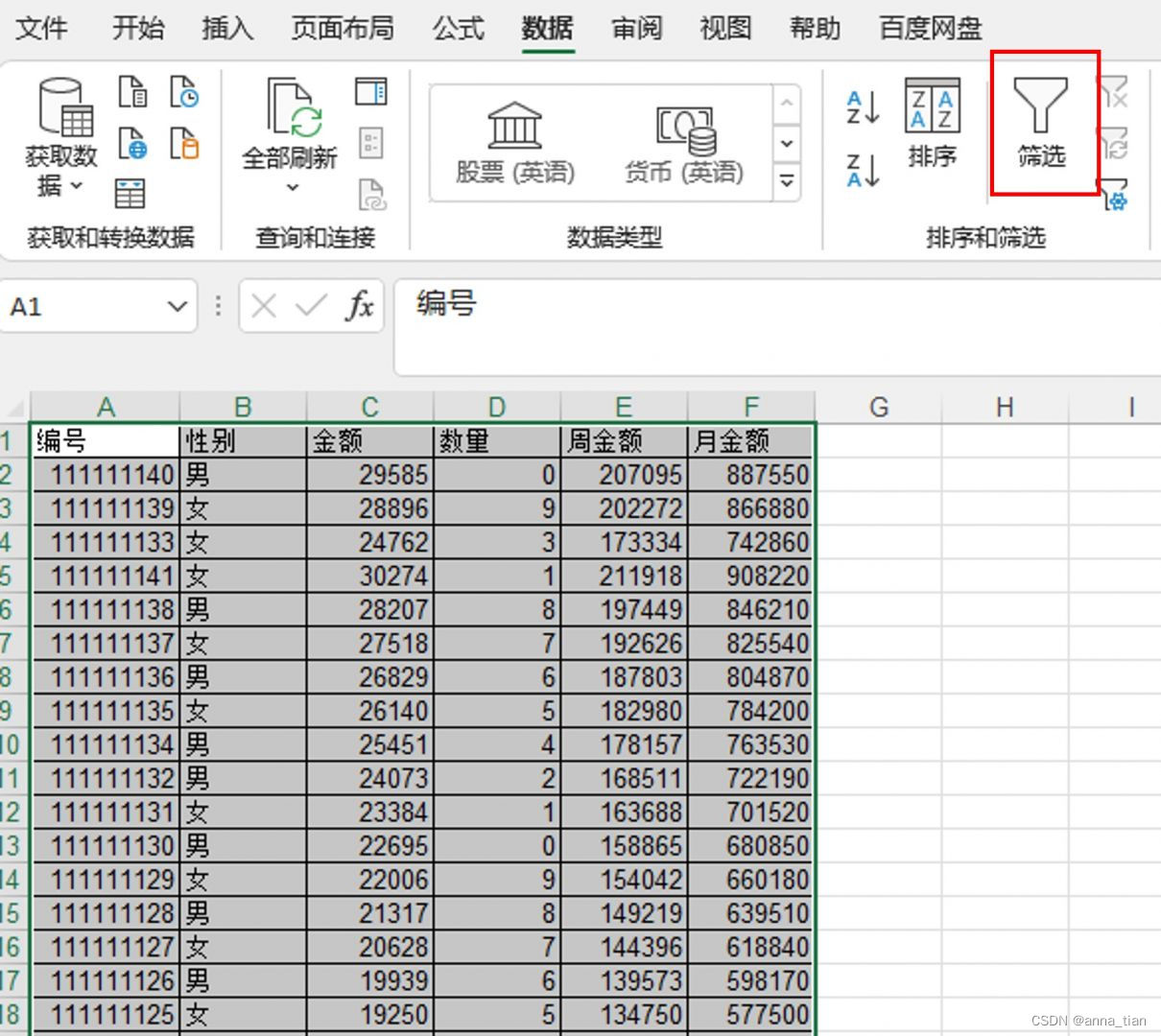
Task: Click the Recent Sources clock icon
Action: pyautogui.click(x=184, y=93)
